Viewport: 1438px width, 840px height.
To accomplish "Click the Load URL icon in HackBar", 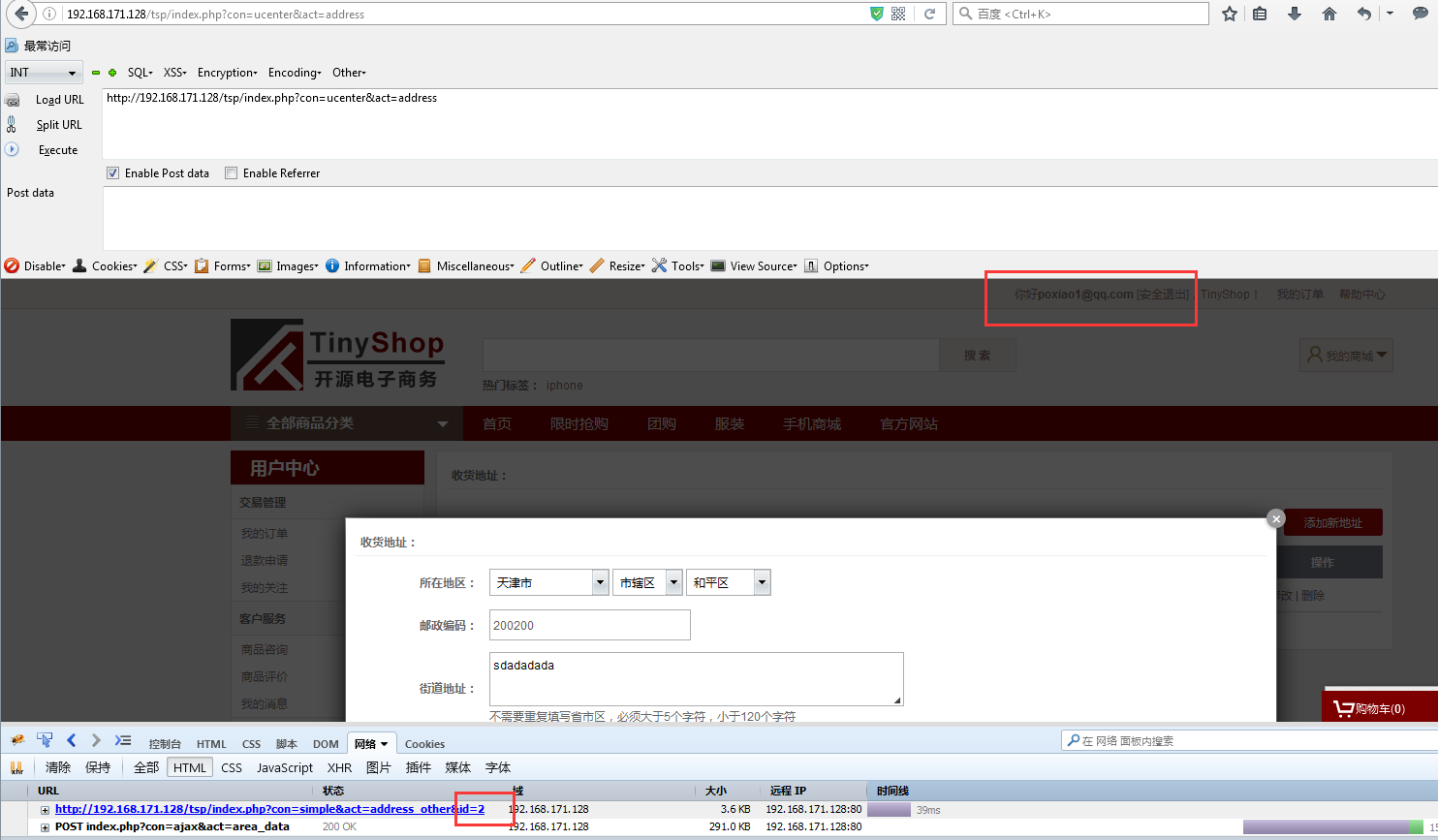I will 13,100.
